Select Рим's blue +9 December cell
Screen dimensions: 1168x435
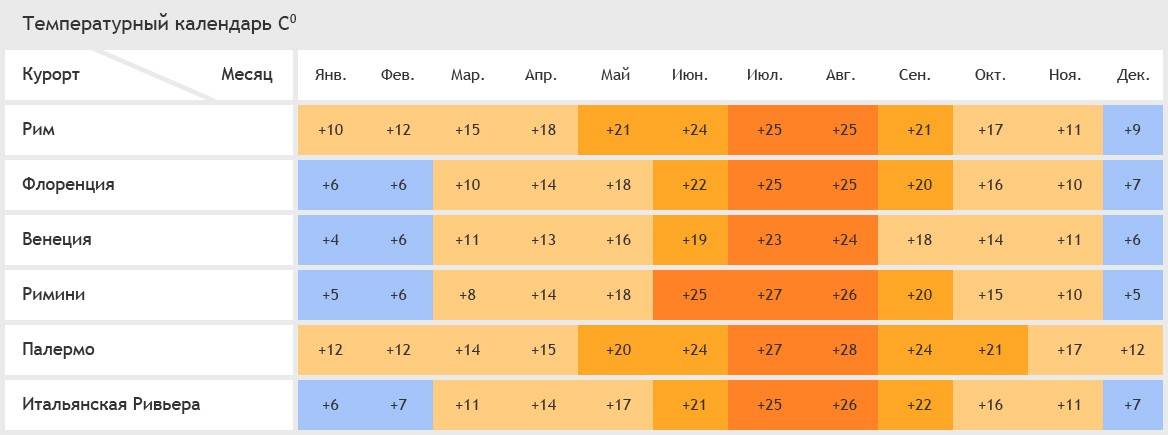pyautogui.click(x=1133, y=130)
